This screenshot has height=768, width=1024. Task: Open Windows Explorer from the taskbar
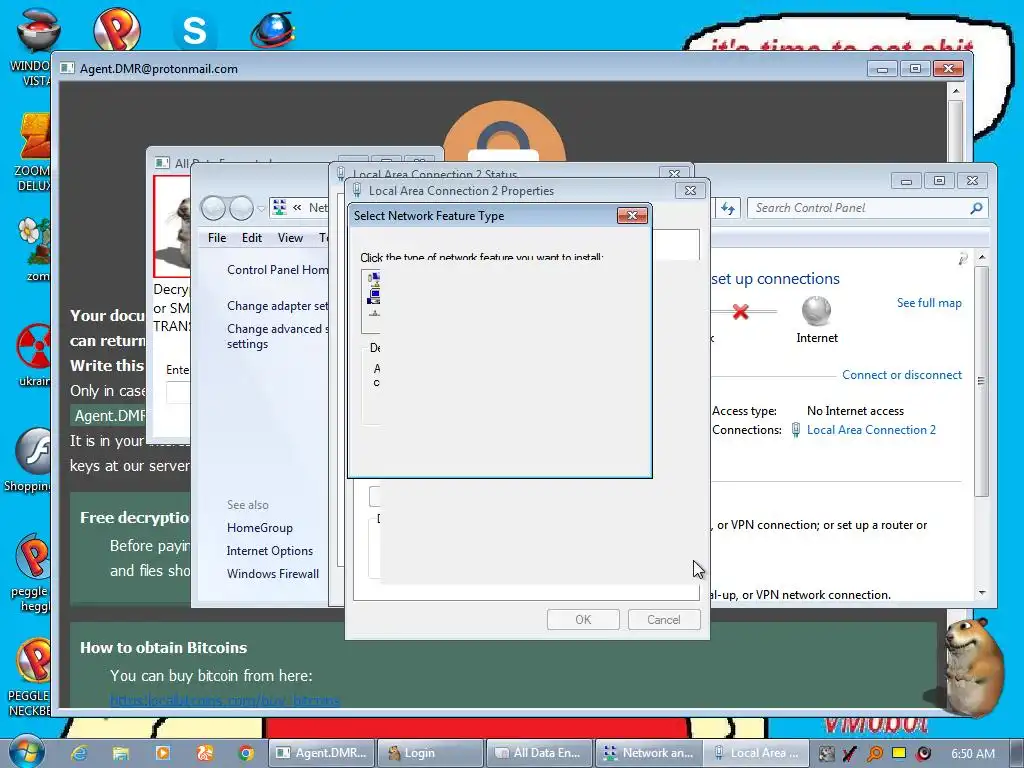(x=121, y=753)
